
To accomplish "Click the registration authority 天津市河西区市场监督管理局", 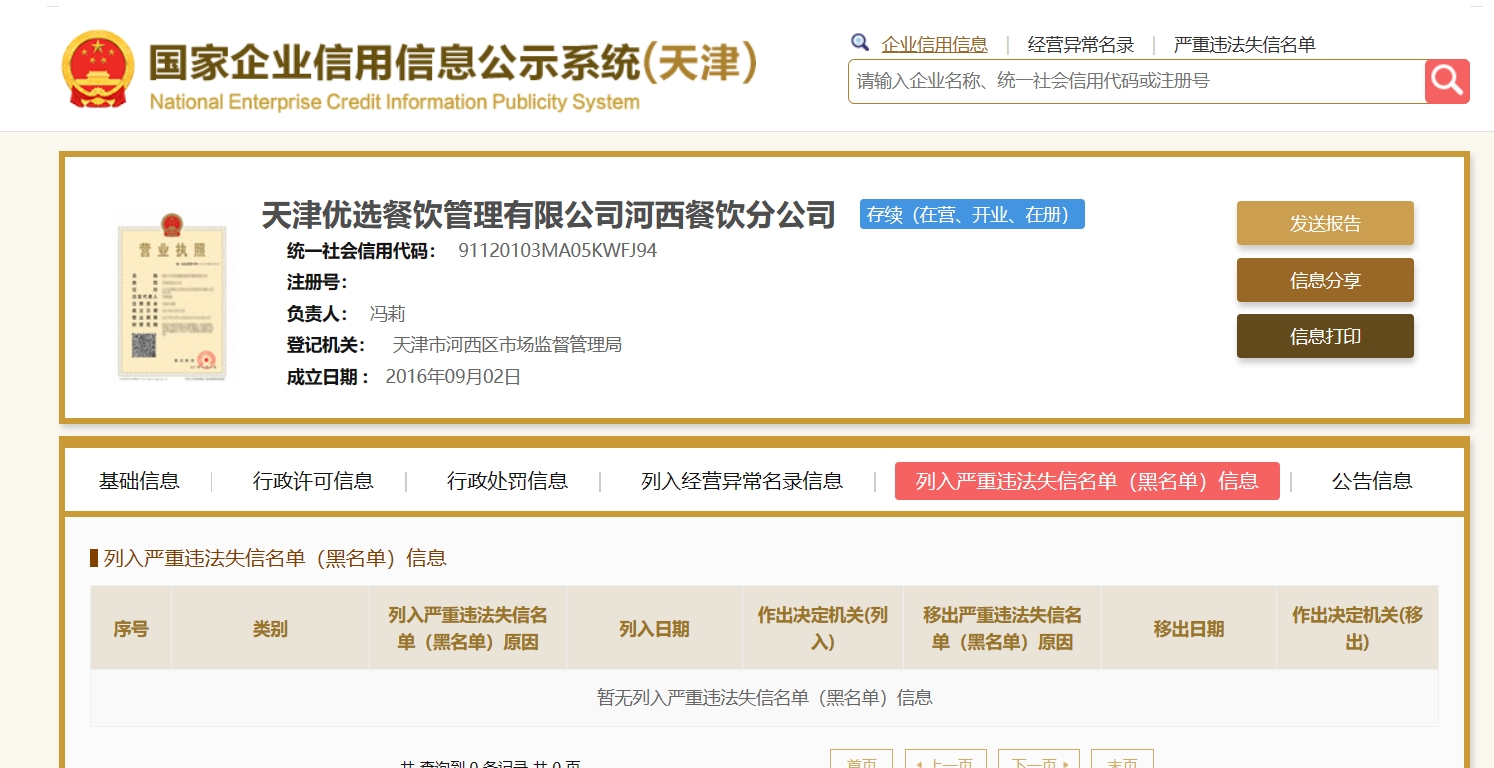I will click(x=507, y=345).
